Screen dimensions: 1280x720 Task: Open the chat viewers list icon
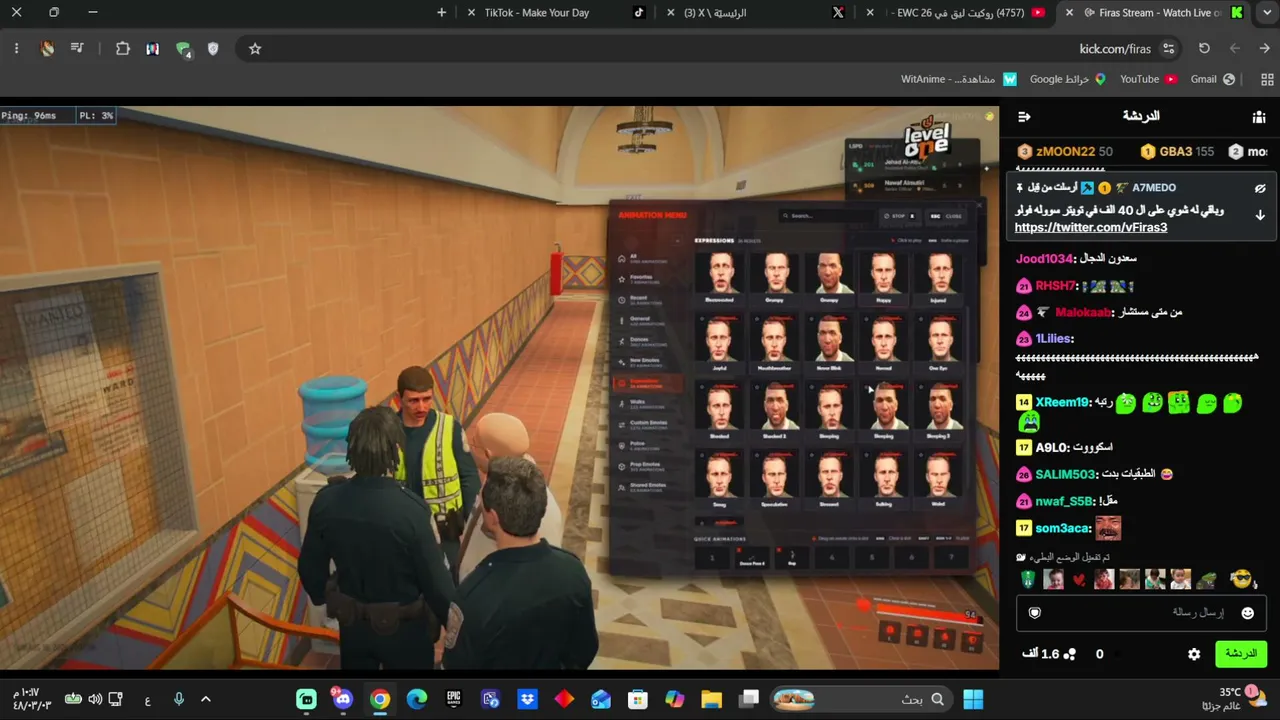[x=1259, y=117]
